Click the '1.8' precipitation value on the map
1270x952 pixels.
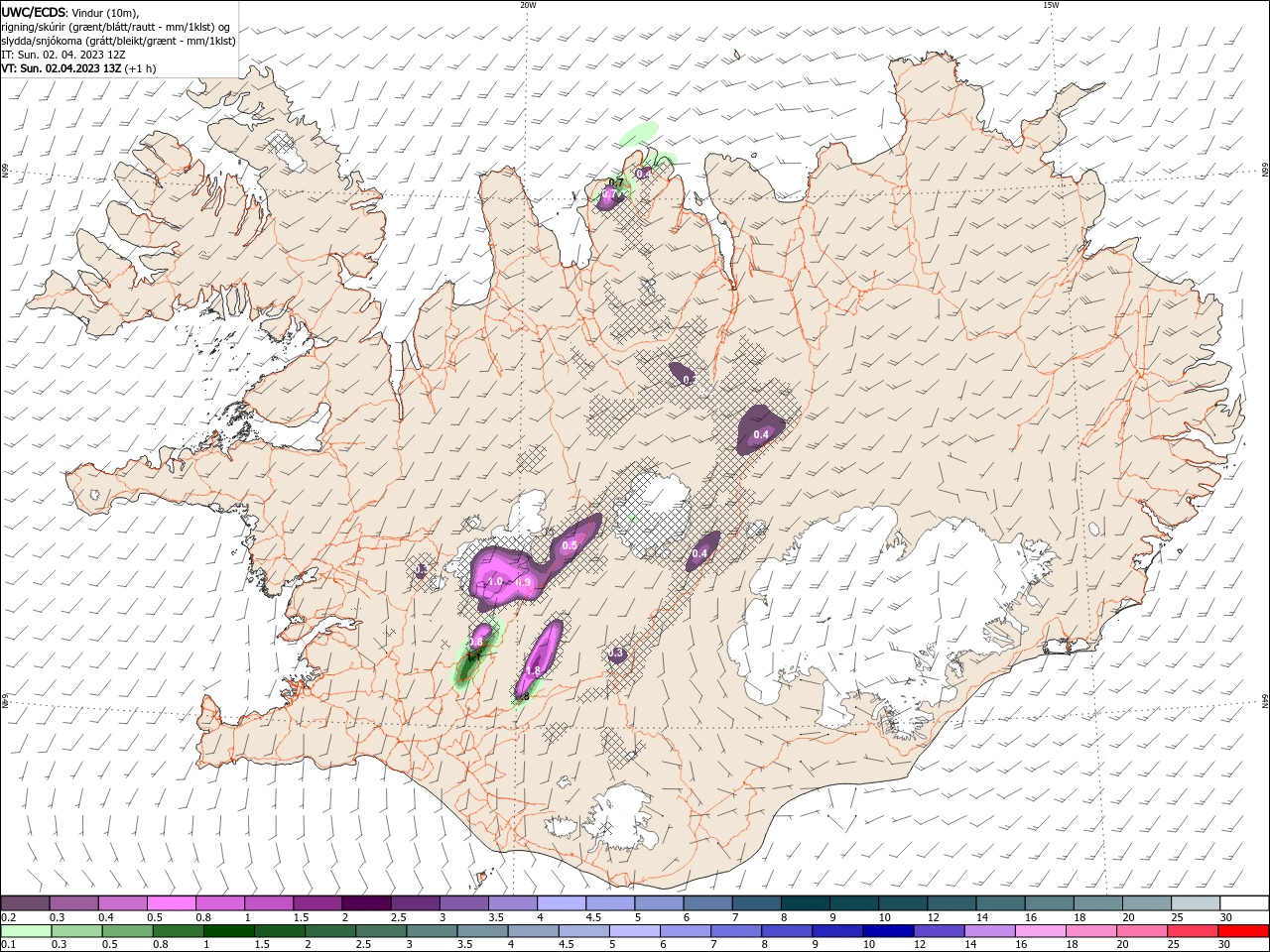(x=532, y=671)
